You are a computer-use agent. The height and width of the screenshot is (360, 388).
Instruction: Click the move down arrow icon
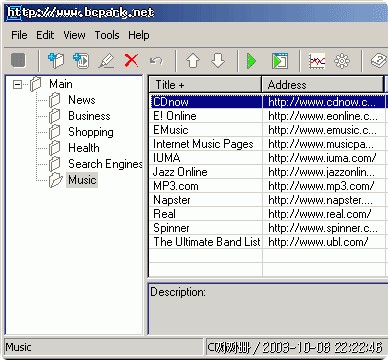click(218, 61)
